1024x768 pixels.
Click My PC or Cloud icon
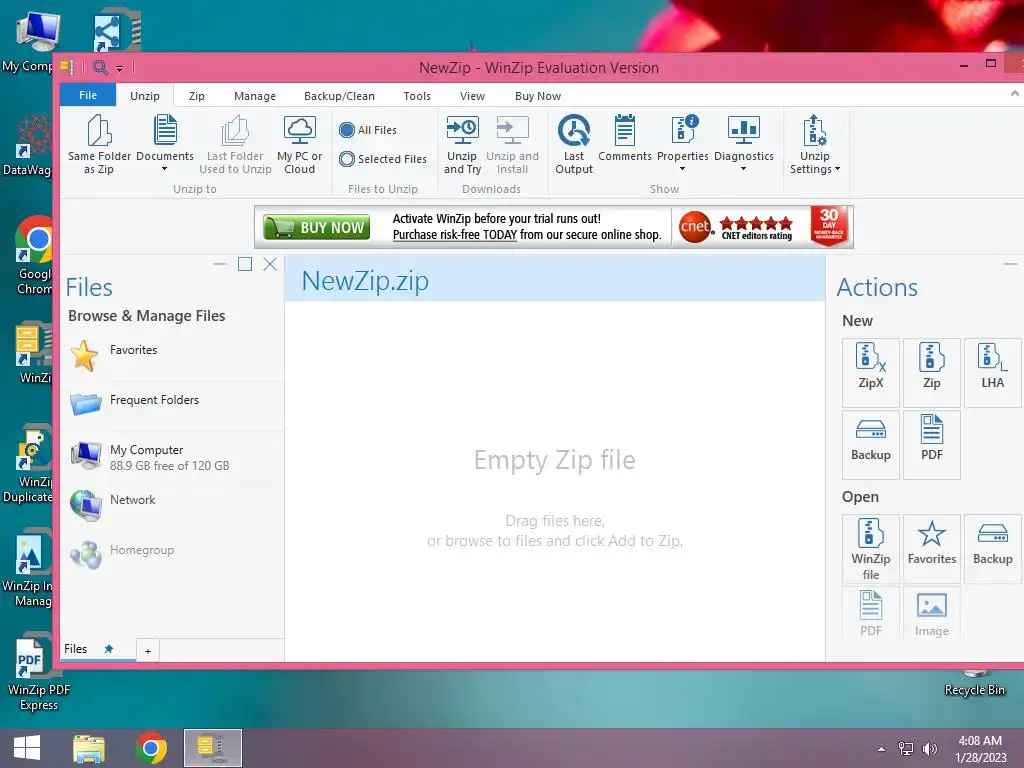(x=300, y=130)
